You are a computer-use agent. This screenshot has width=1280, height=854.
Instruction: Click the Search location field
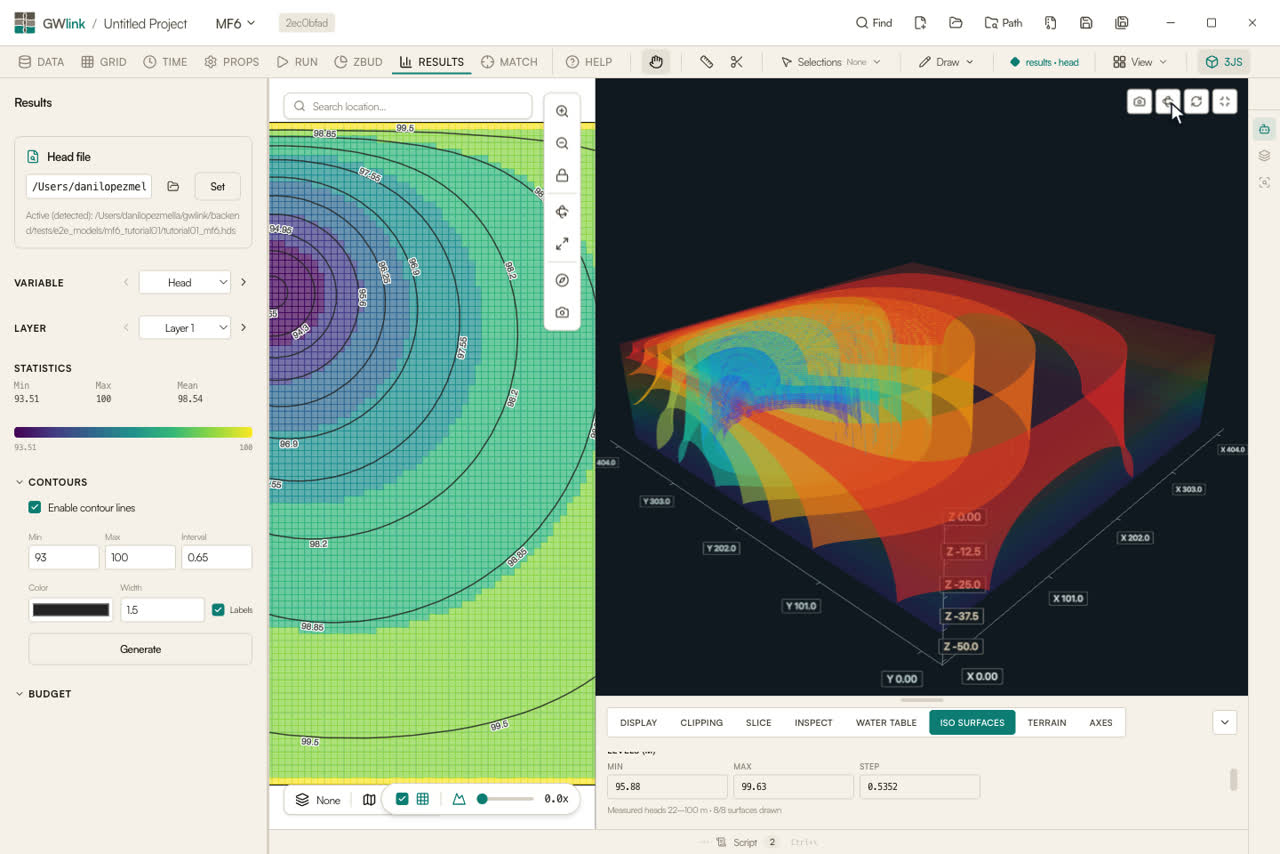tap(408, 106)
